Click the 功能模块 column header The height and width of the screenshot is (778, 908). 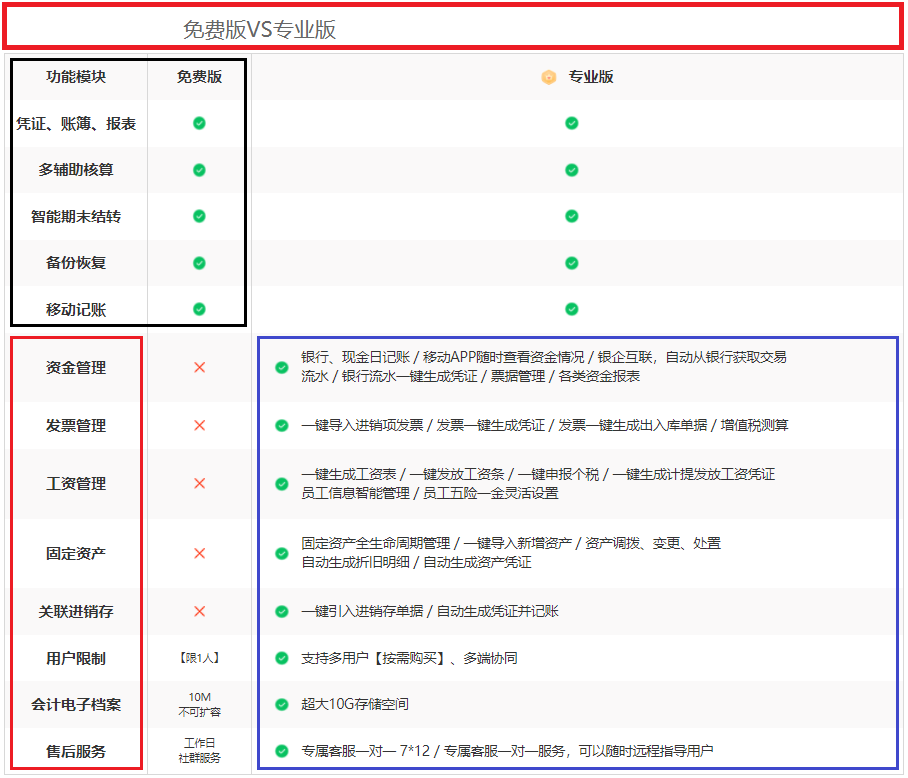[76, 77]
